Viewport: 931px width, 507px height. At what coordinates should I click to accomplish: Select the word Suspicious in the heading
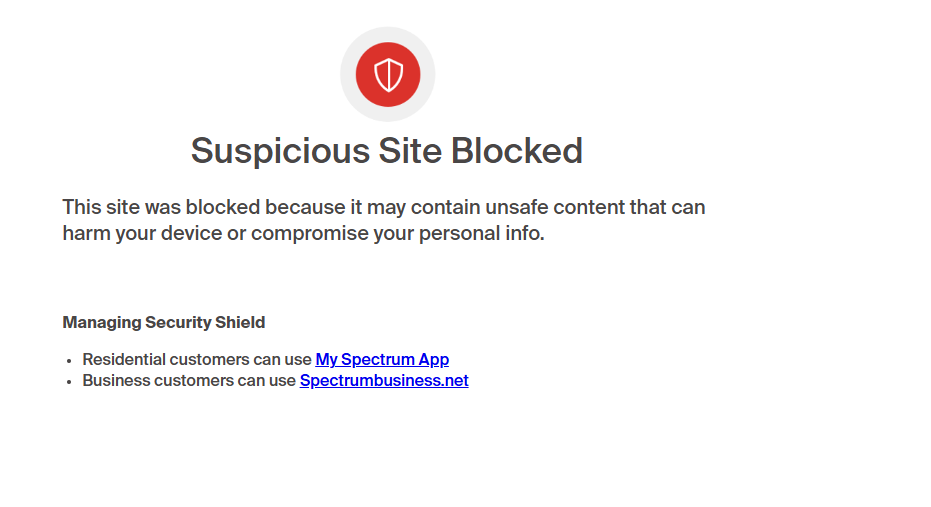pos(280,151)
